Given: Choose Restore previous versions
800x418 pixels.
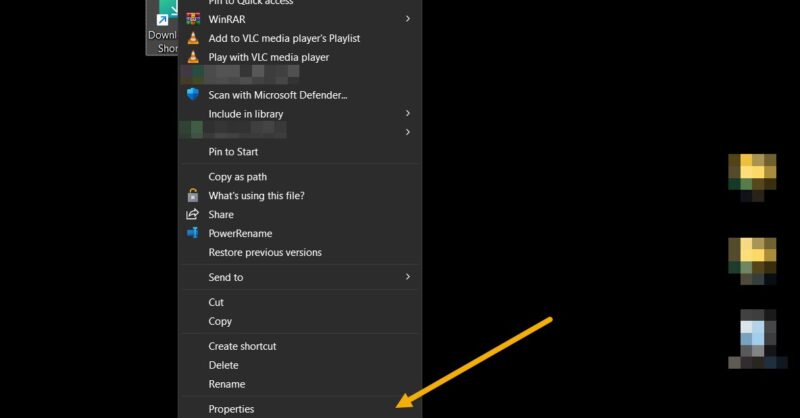Looking at the screenshot, I should pyautogui.click(x=300, y=252).
